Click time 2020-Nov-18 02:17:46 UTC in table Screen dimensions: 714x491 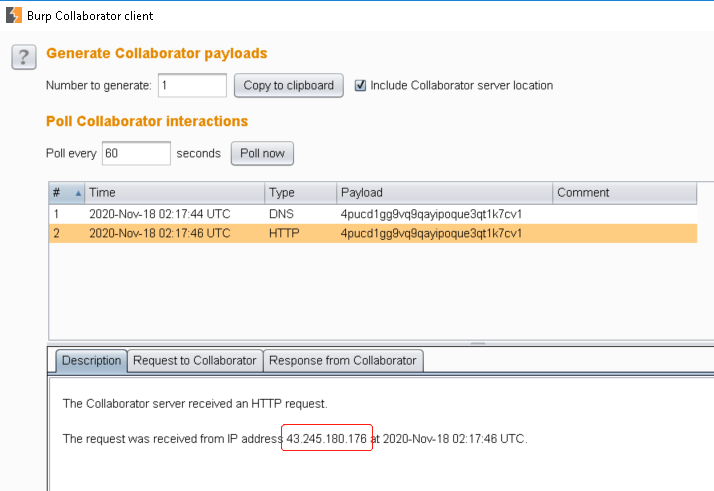click(160, 233)
